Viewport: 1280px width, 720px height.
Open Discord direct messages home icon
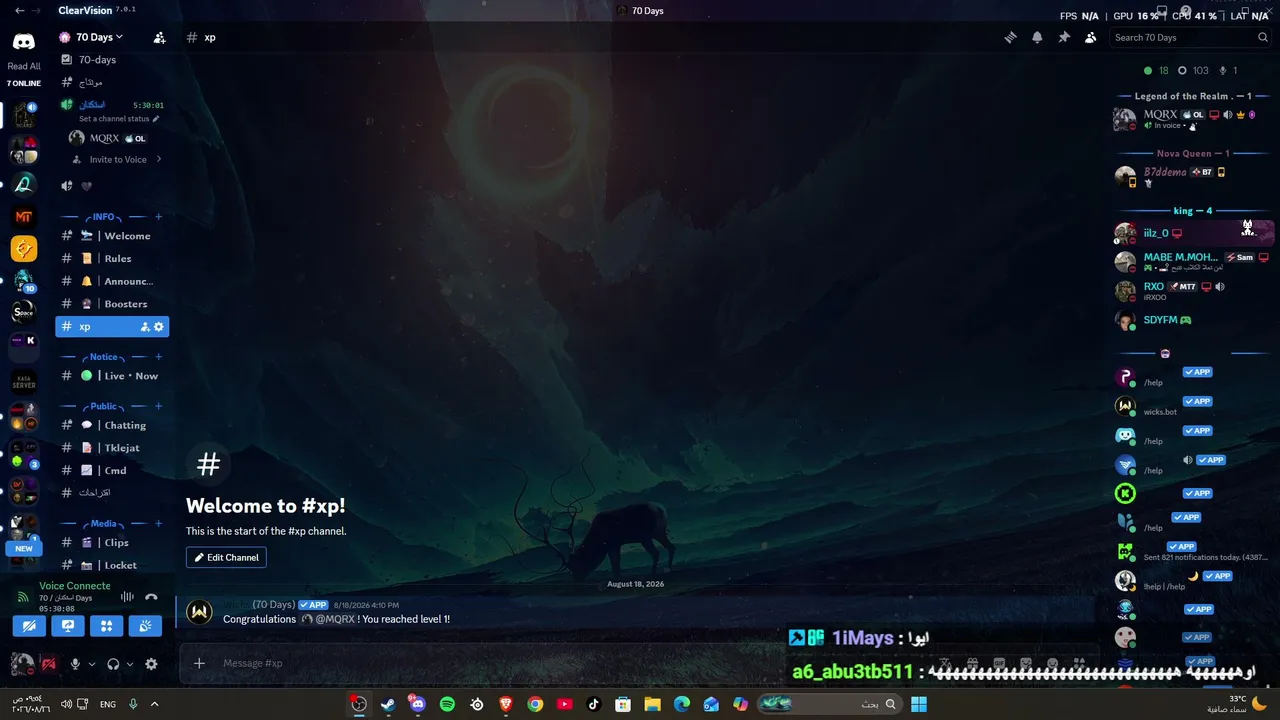pyautogui.click(x=23, y=42)
